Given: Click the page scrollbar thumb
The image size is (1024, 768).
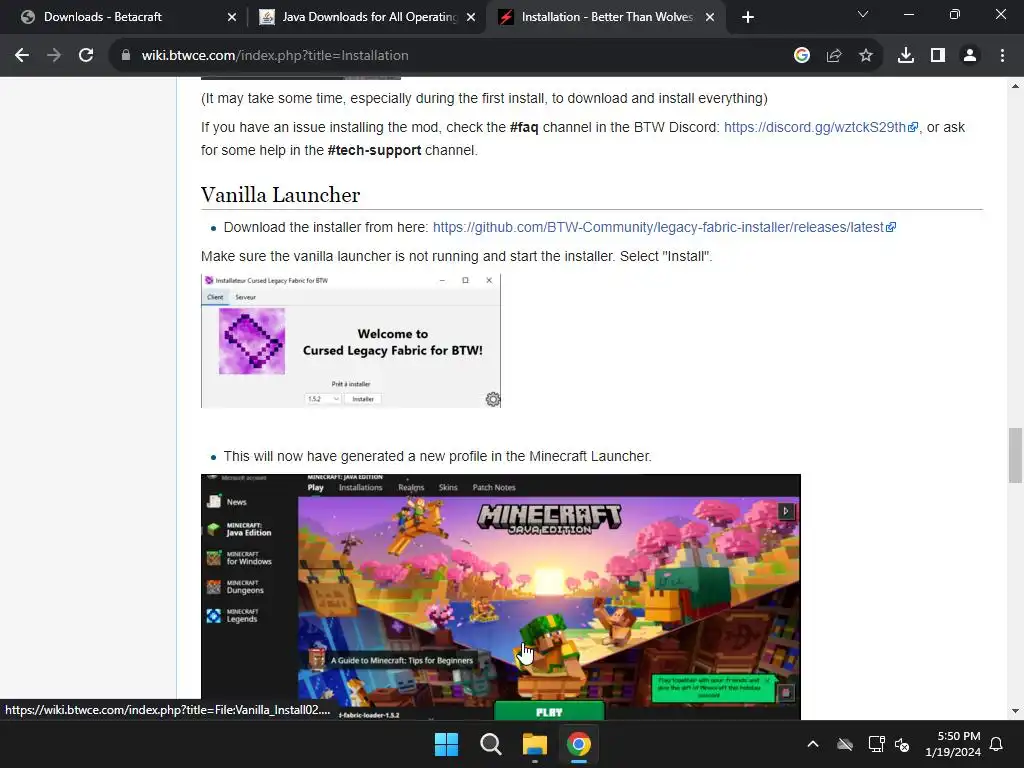Looking at the screenshot, I should point(1015,455).
